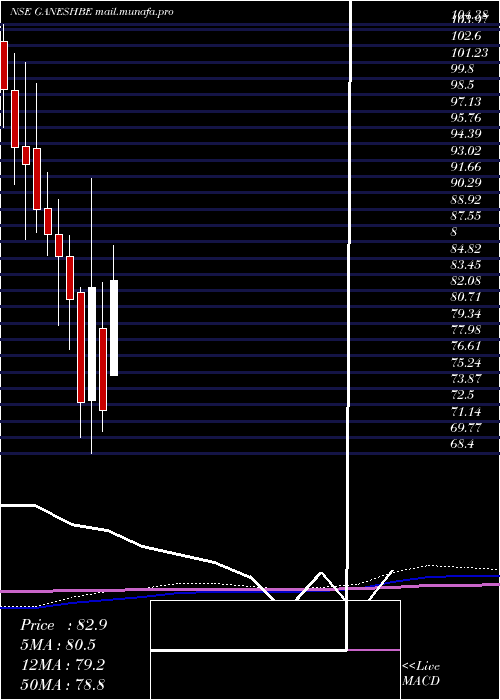Click the 72.5 price axis label
The height and width of the screenshot is (700, 500).
462,395
